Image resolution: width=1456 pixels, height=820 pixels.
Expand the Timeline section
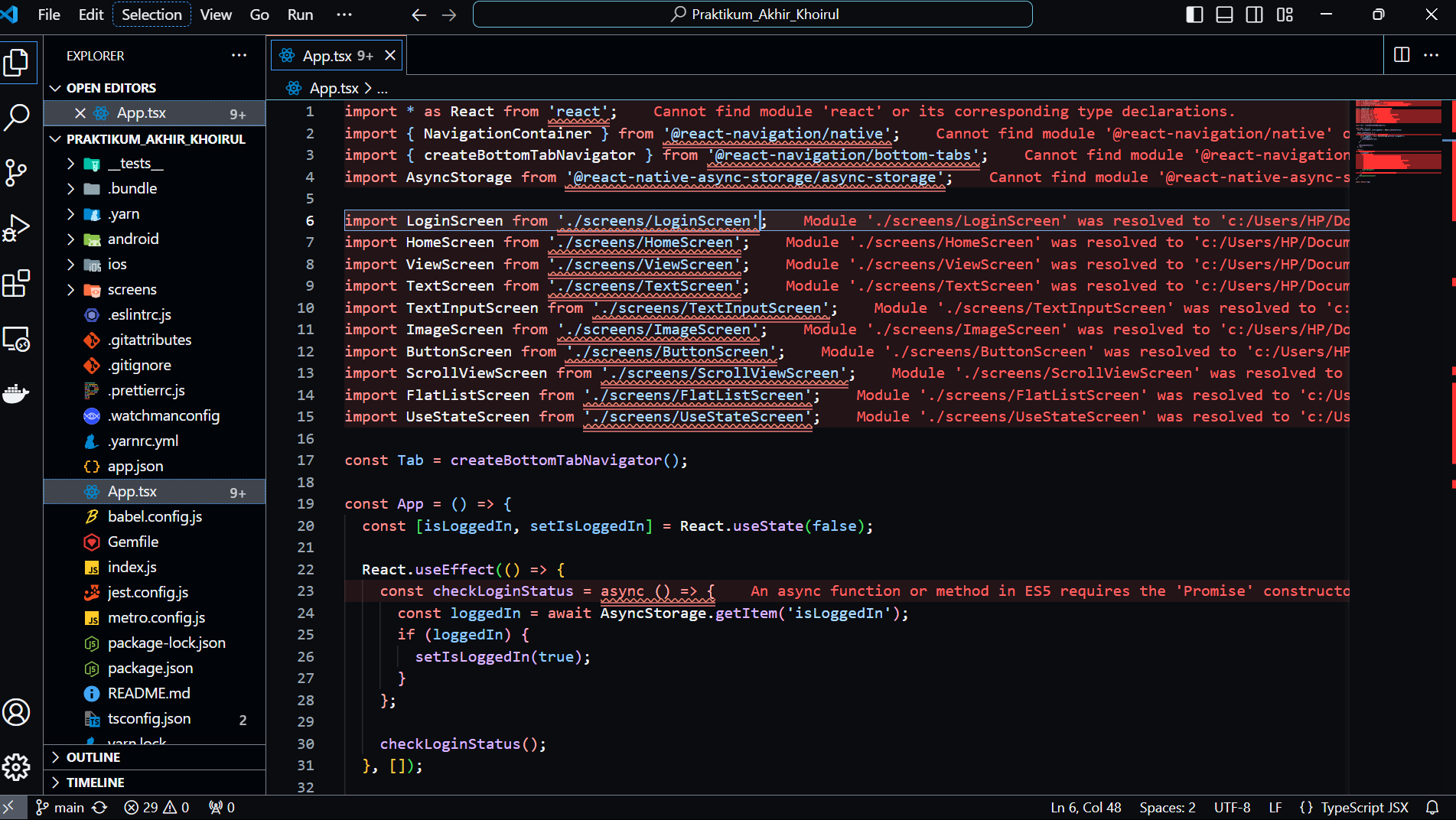tap(155, 783)
